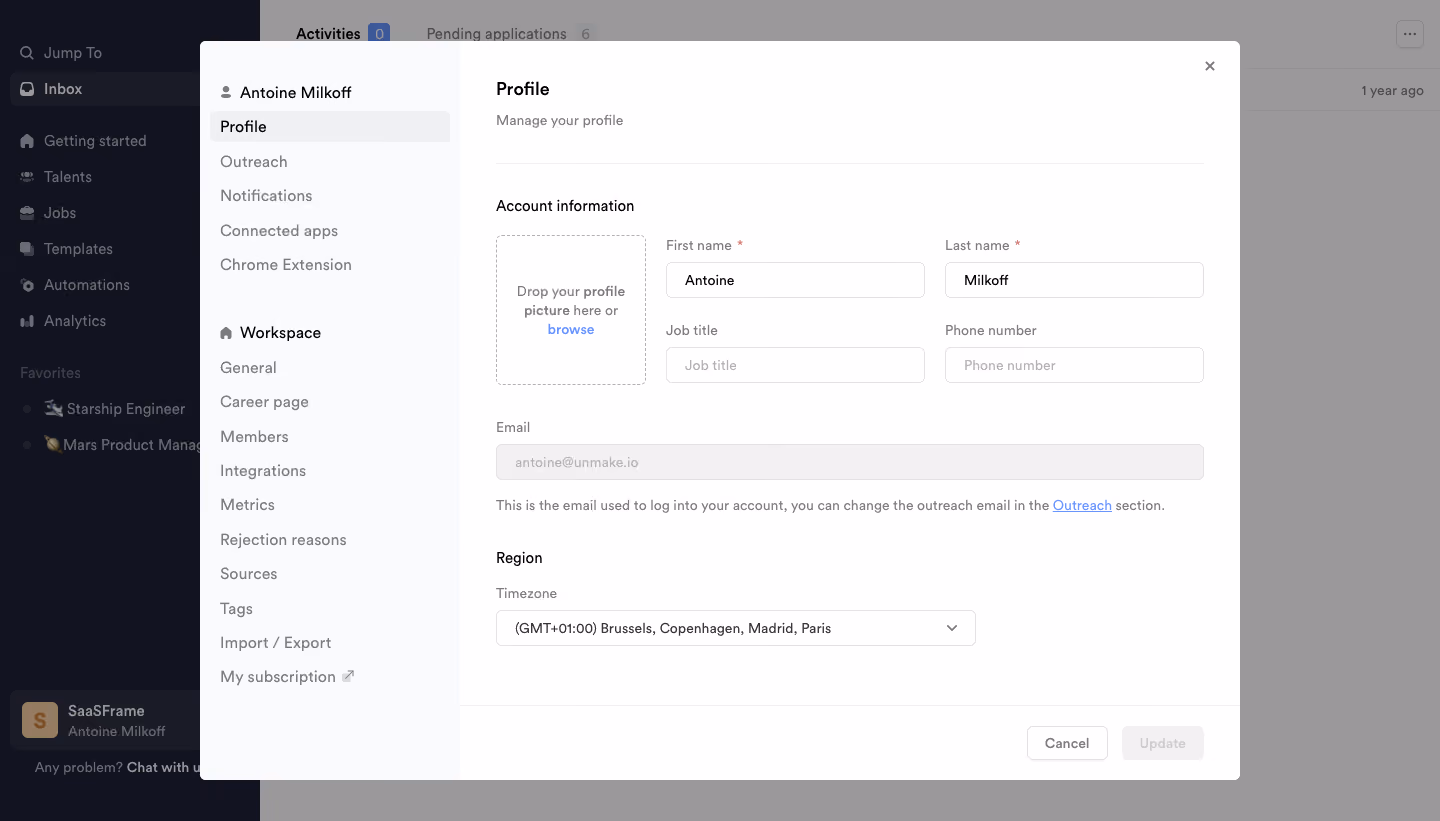This screenshot has width=1440, height=821.
Task: Click the Templates icon in sidebar
Action: (x=27, y=249)
